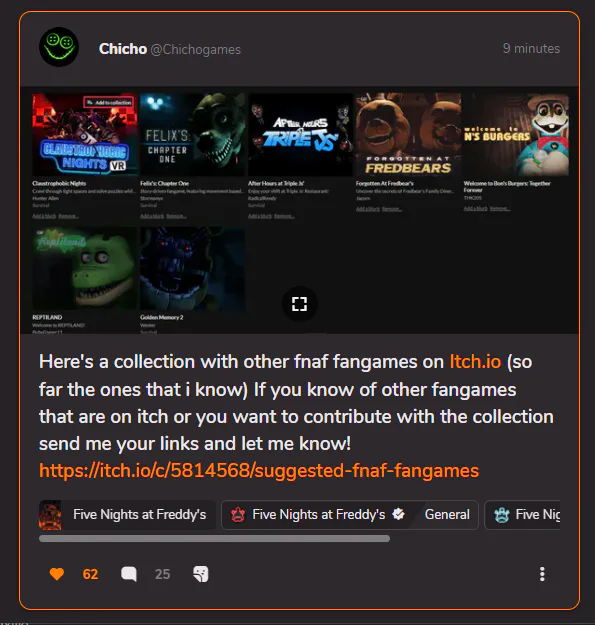The width and height of the screenshot is (595, 625).
Task: Click the horizontal tags scrollbar
Action: click(214, 539)
